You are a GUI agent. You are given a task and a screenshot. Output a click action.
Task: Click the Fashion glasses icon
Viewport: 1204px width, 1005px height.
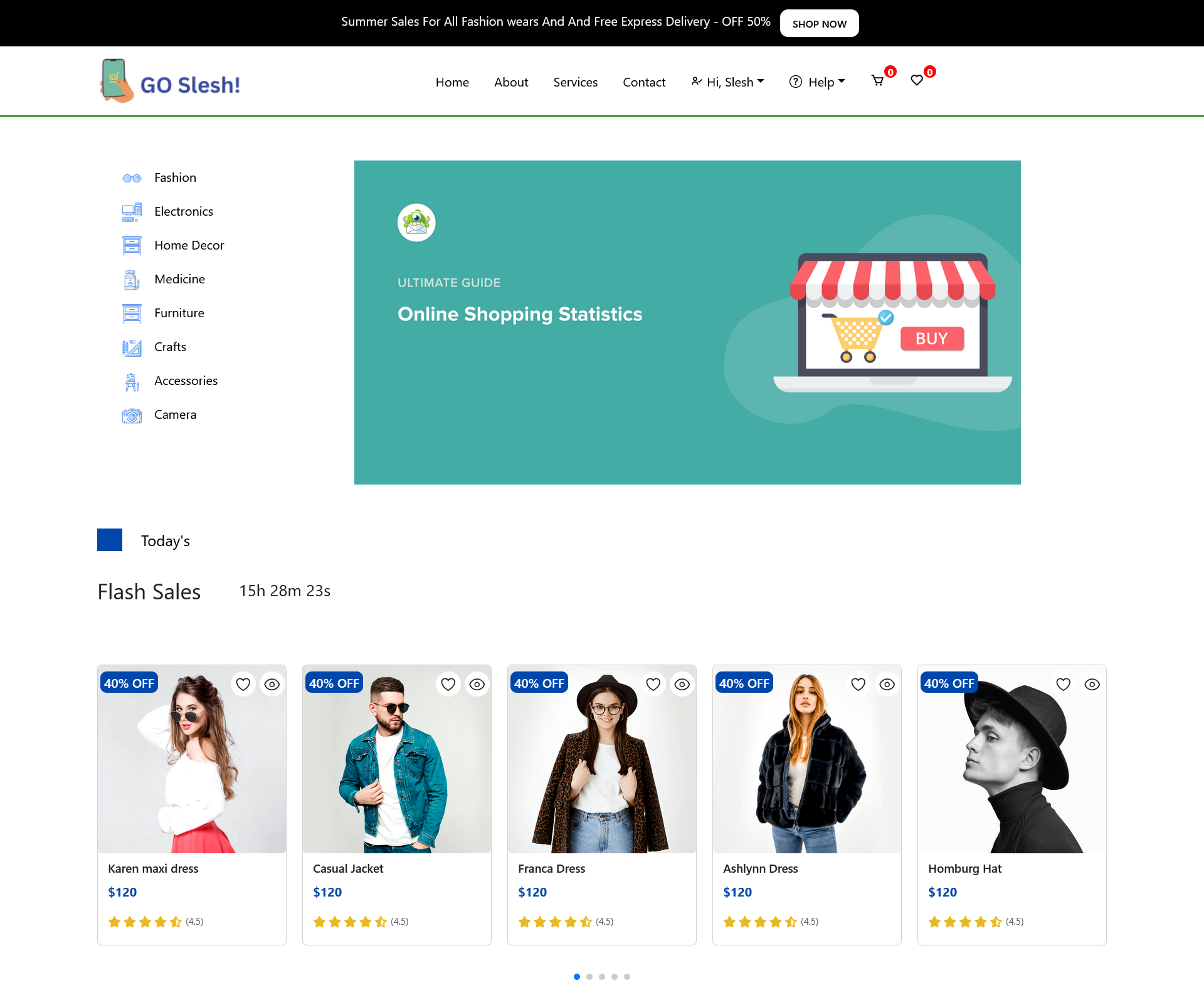tap(132, 179)
